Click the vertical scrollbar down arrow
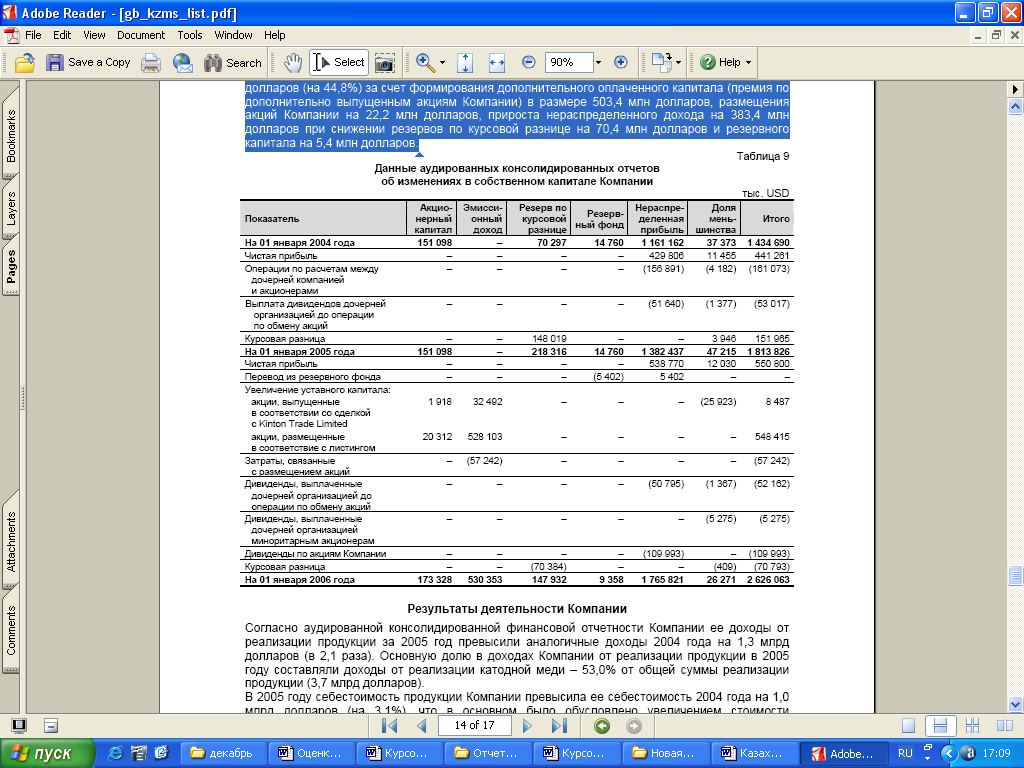Viewport: 1024px width, 768px height. [x=1015, y=705]
